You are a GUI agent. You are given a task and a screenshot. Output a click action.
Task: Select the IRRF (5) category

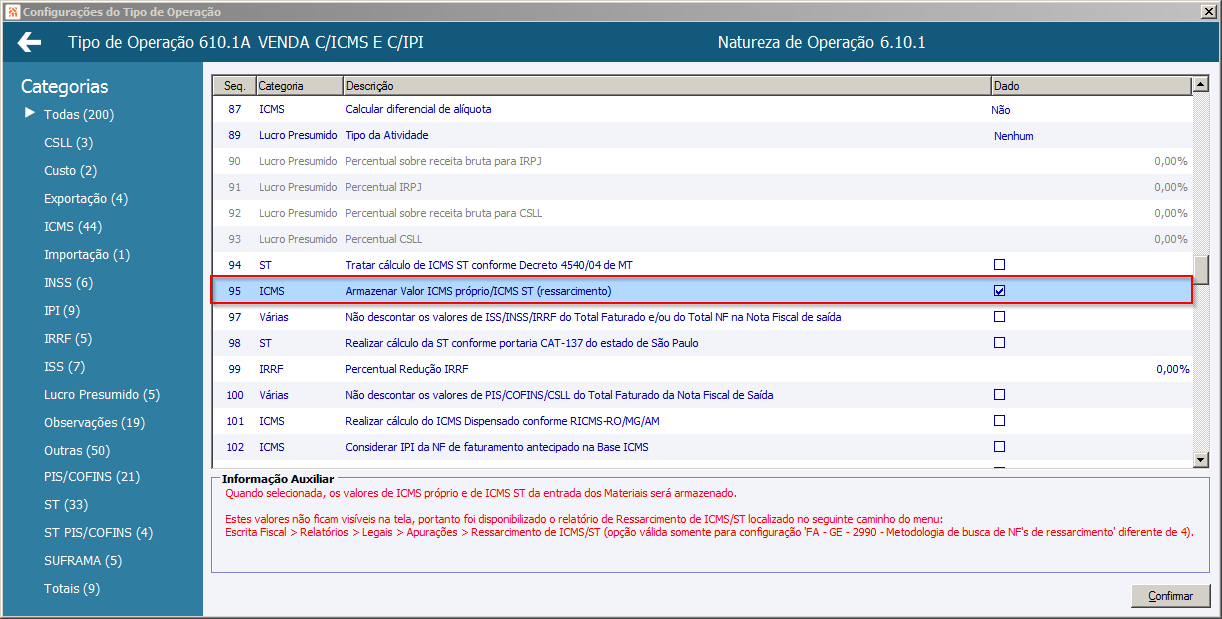(x=68, y=339)
